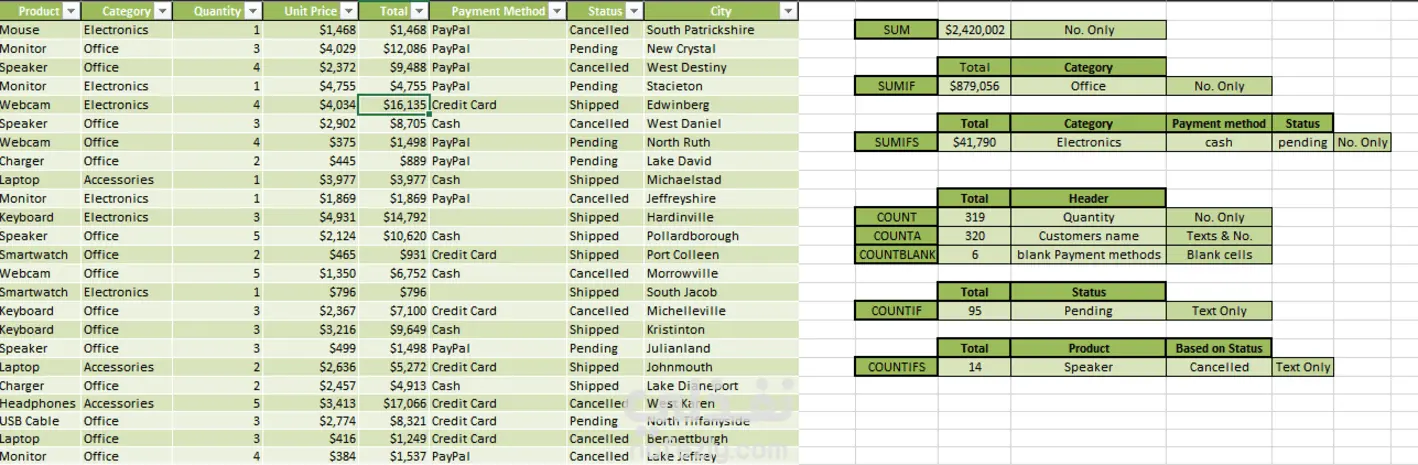
Task: Select the COUNTA result cell 320
Action: 974,236
